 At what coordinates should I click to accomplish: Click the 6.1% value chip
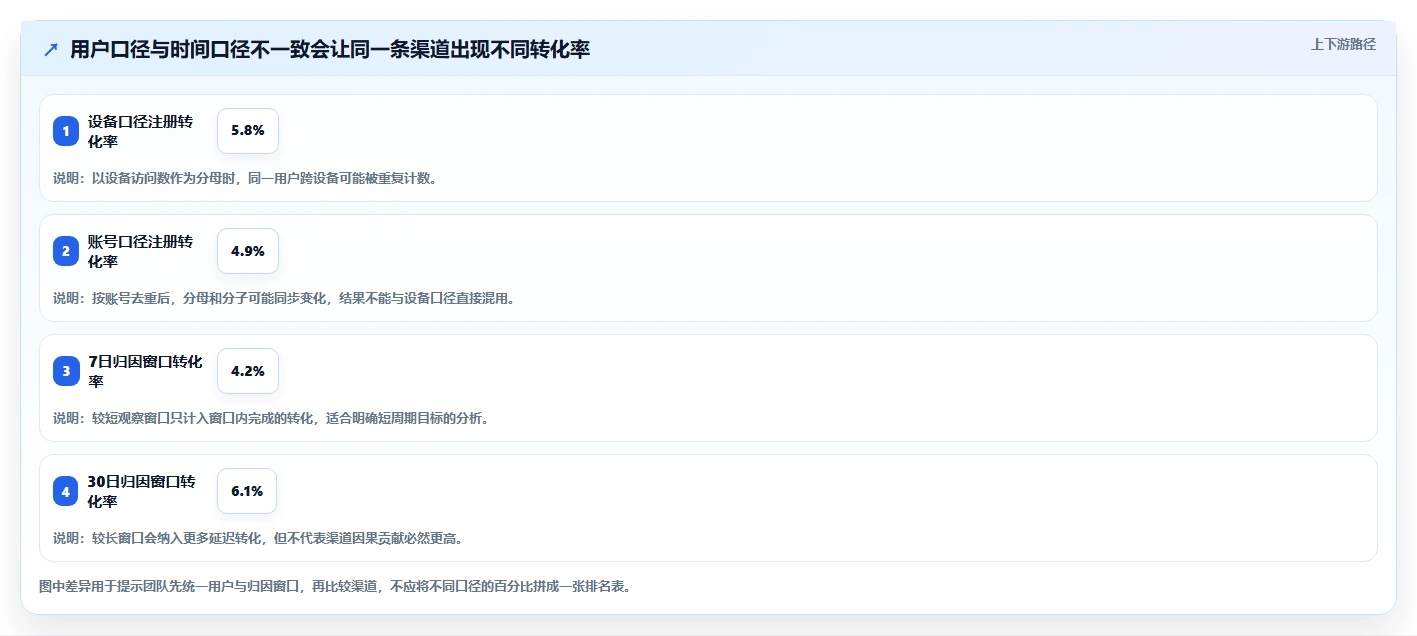[x=247, y=491]
